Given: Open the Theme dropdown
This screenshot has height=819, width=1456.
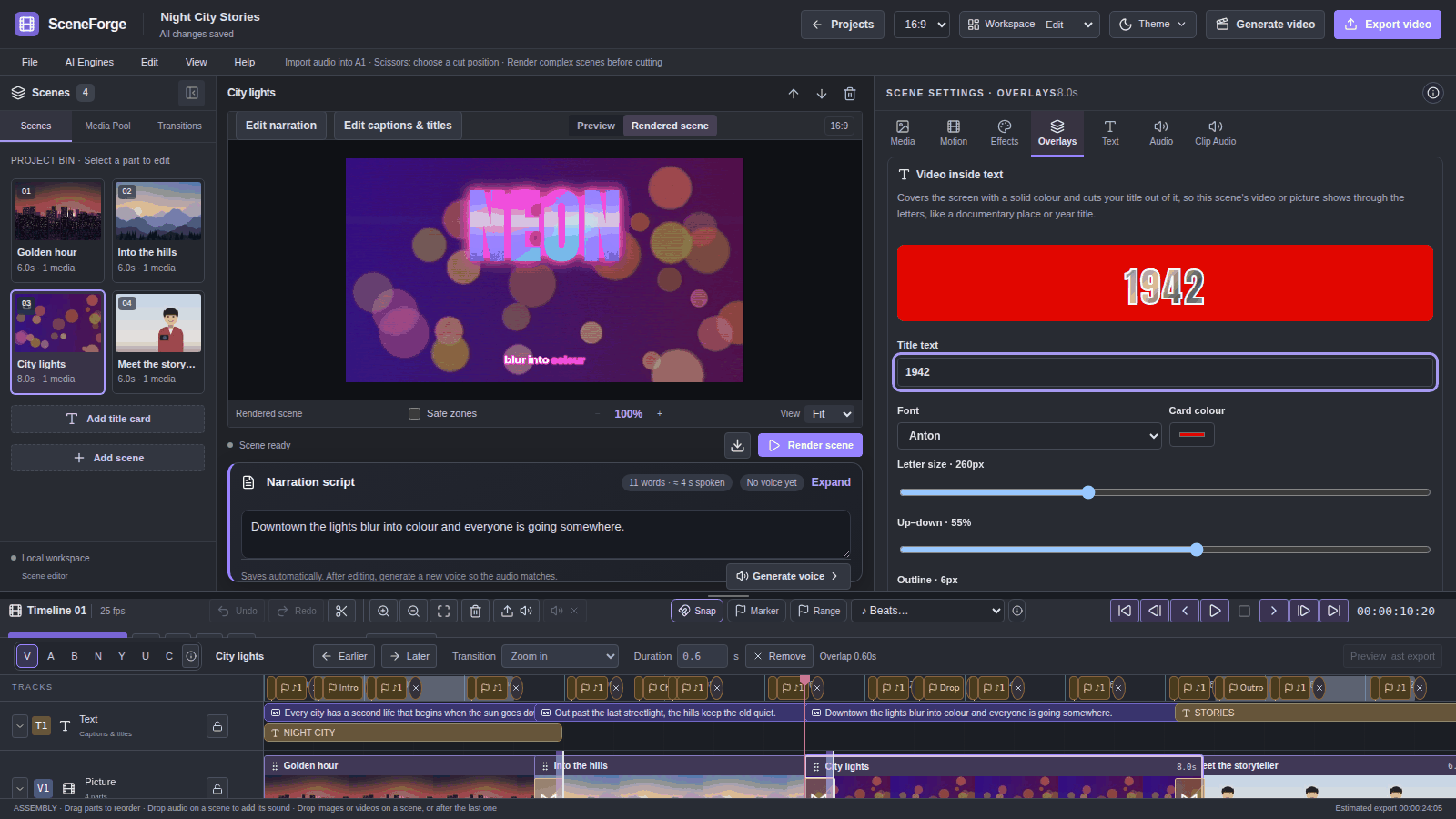Looking at the screenshot, I should [x=1153, y=25].
